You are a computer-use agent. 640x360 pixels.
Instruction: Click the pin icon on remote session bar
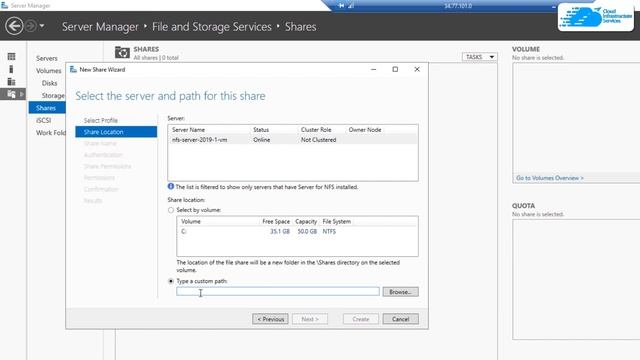tap(341, 6)
